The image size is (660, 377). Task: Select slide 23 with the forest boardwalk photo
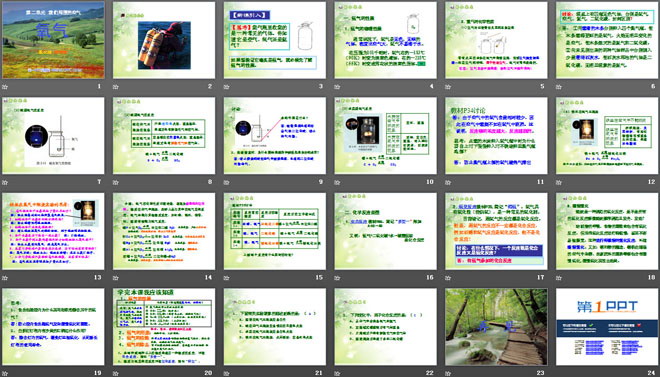[x=496, y=327]
